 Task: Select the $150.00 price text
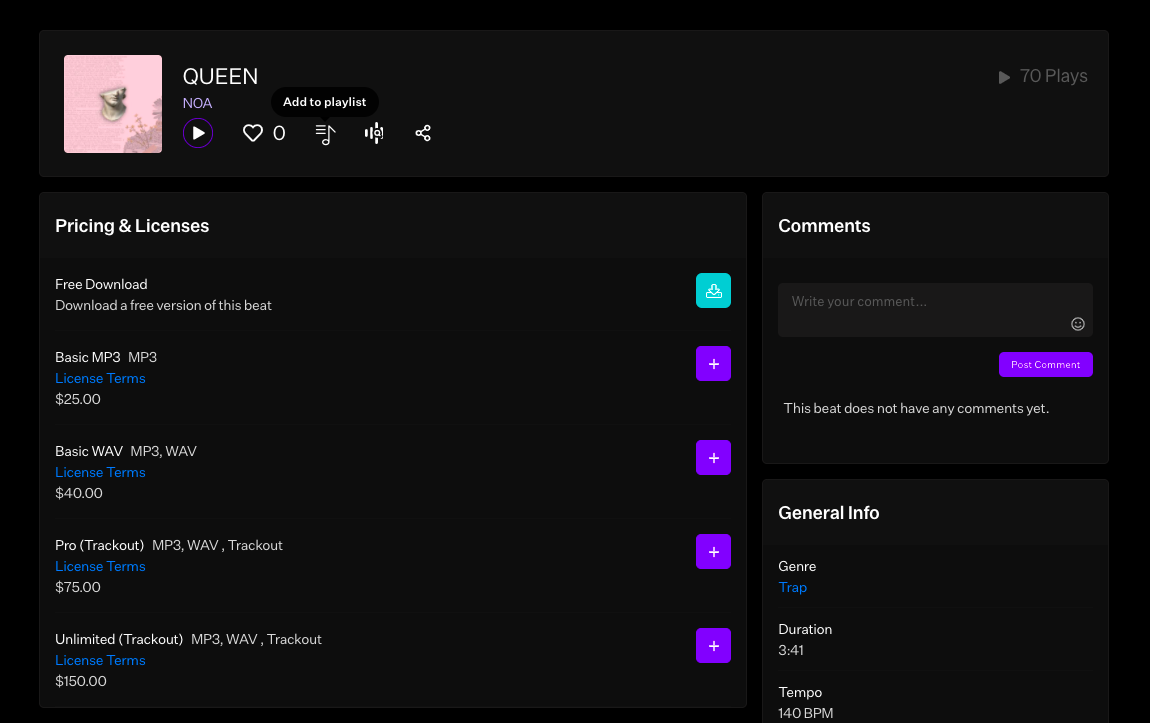[81, 681]
